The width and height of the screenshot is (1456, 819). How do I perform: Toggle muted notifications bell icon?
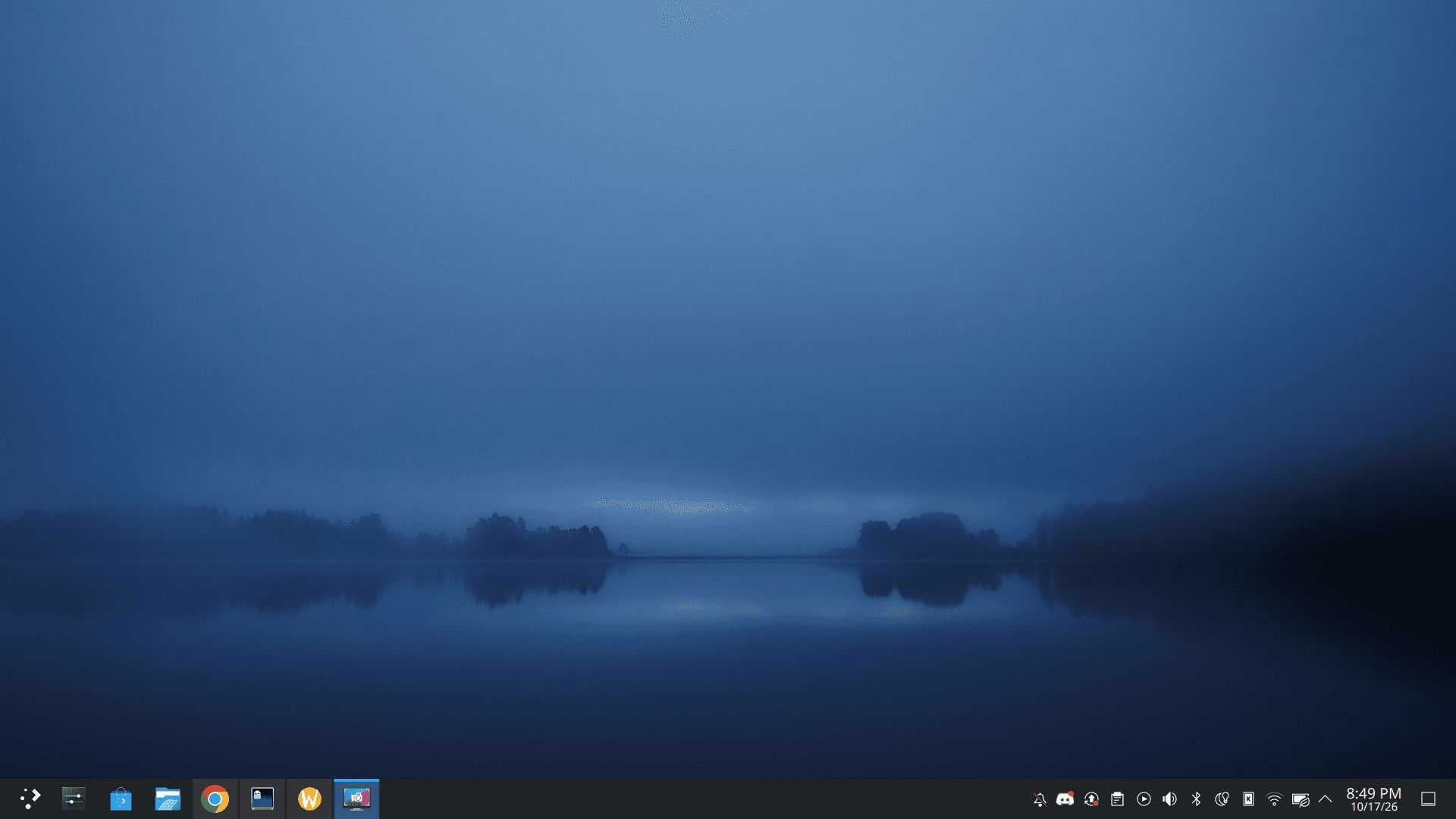(1040, 799)
